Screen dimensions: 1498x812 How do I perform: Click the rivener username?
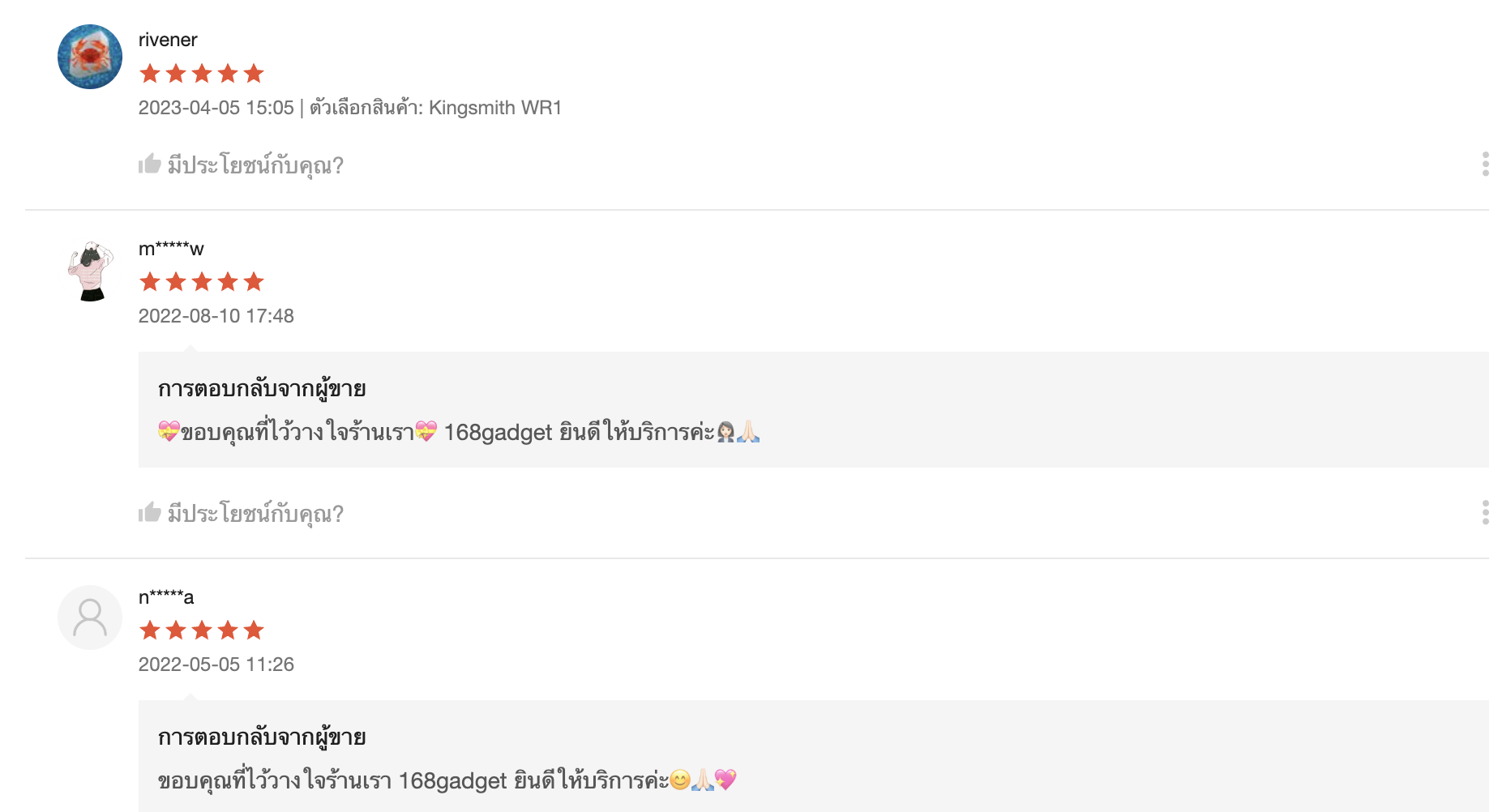point(168,40)
